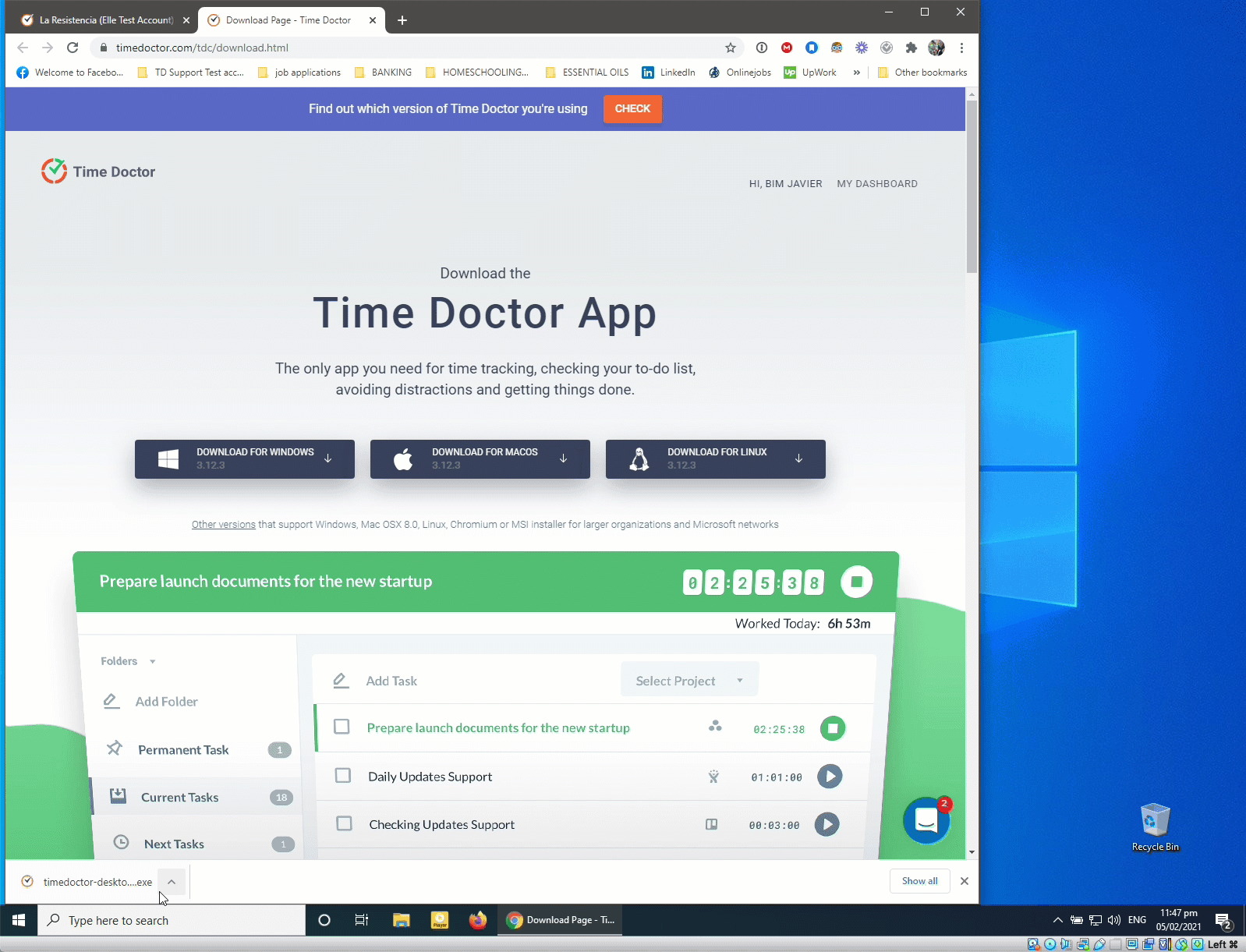Image resolution: width=1246 pixels, height=952 pixels.
Task: Click the address bar URL
Action: 202,48
